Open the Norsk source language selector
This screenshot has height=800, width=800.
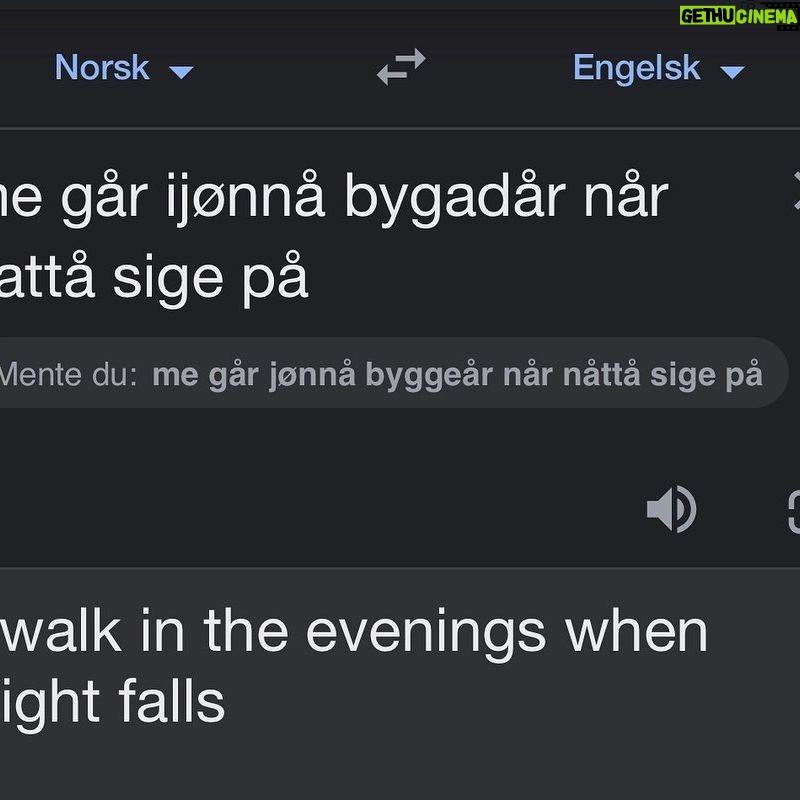[x=124, y=67]
